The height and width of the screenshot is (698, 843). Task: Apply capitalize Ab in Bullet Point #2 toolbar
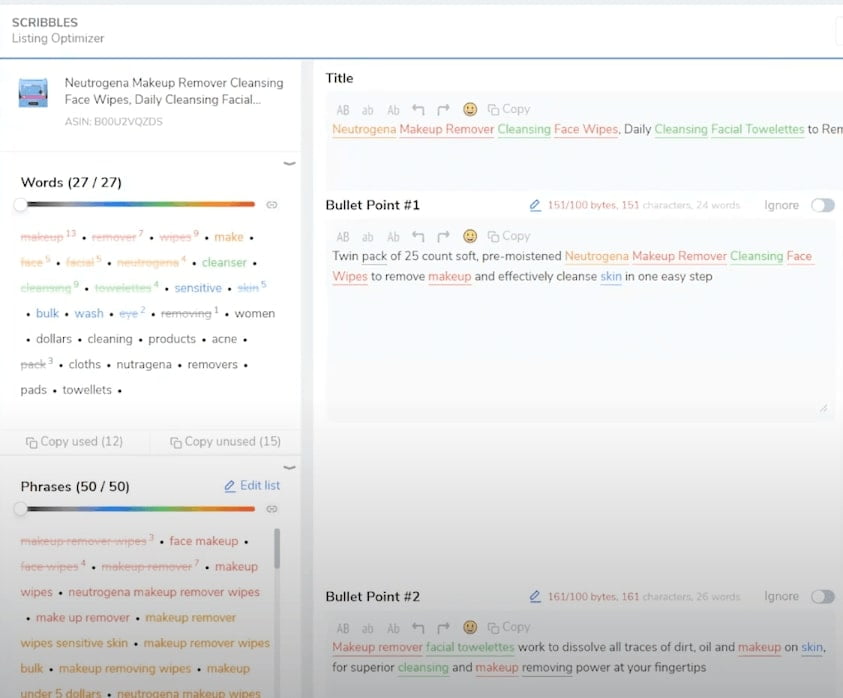(394, 629)
